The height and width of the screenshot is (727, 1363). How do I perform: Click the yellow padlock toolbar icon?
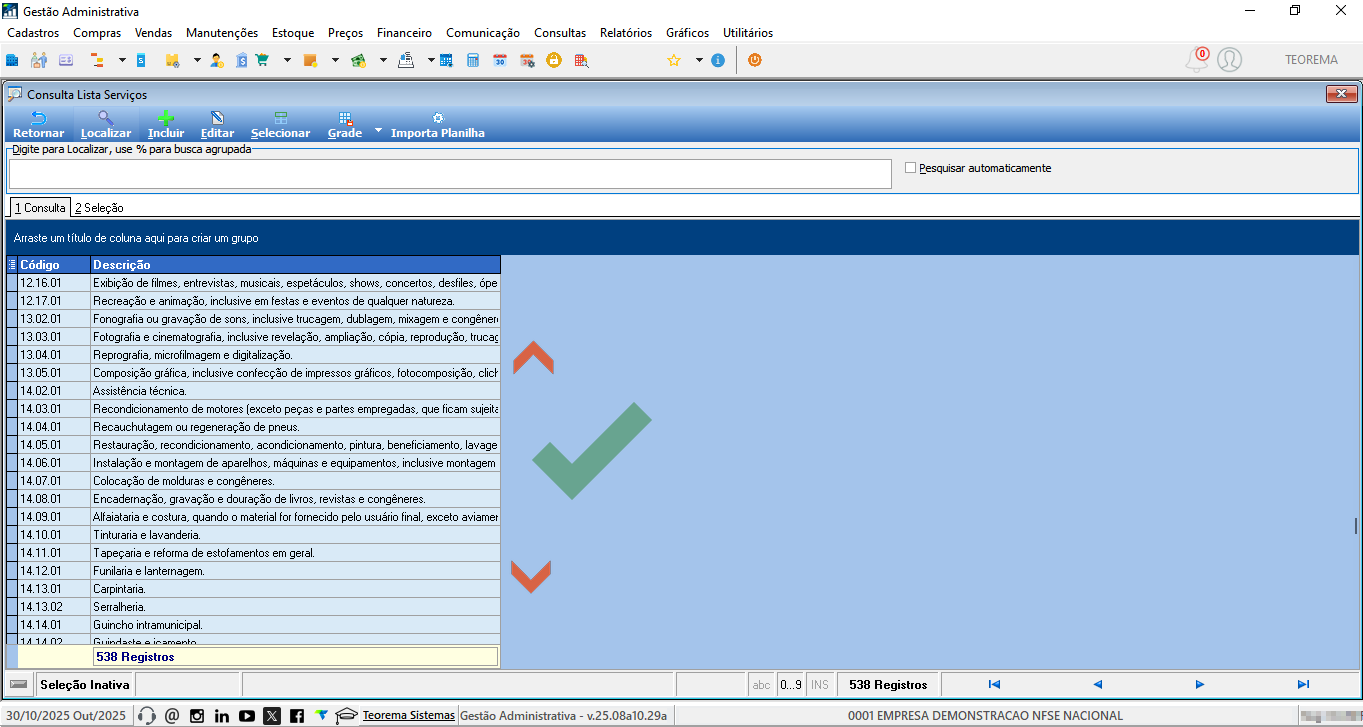click(553, 60)
